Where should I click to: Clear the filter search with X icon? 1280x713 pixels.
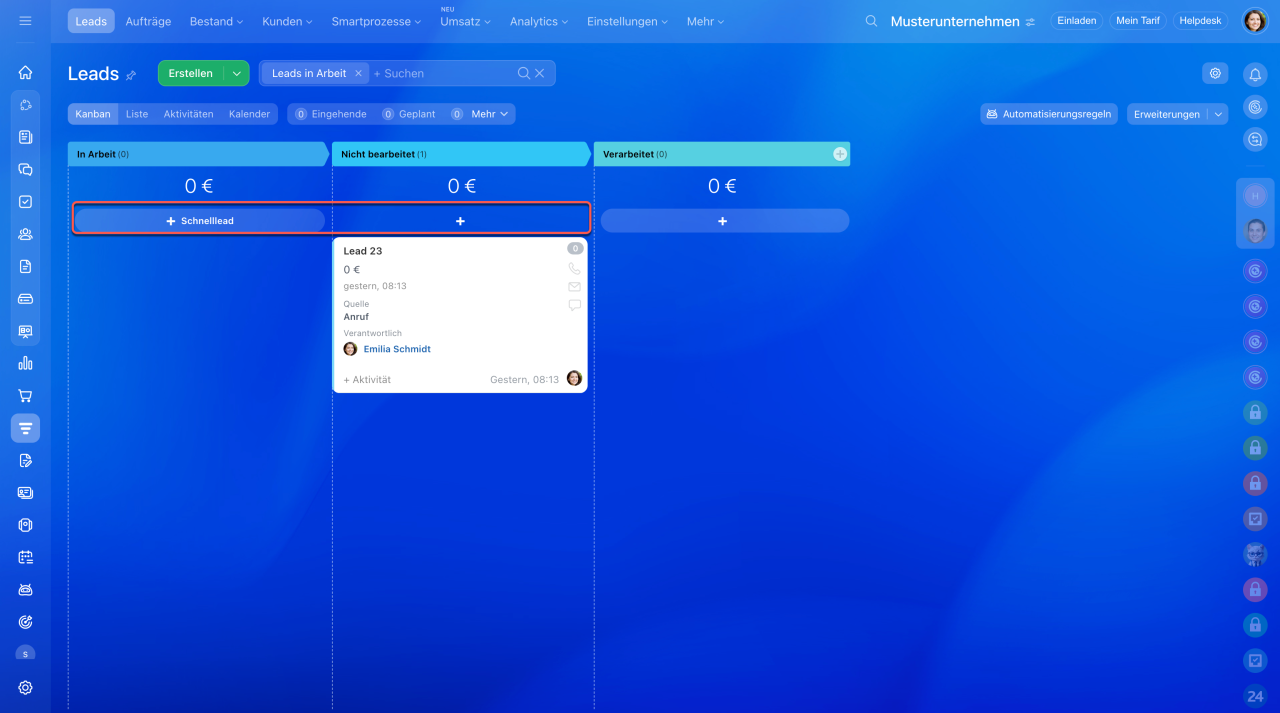coord(540,73)
